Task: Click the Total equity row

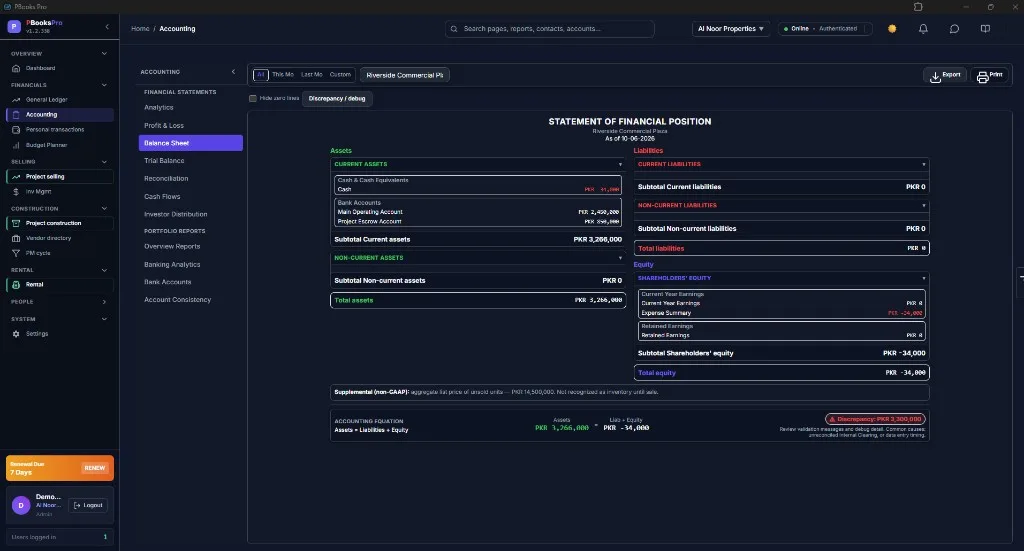Action: (782, 373)
